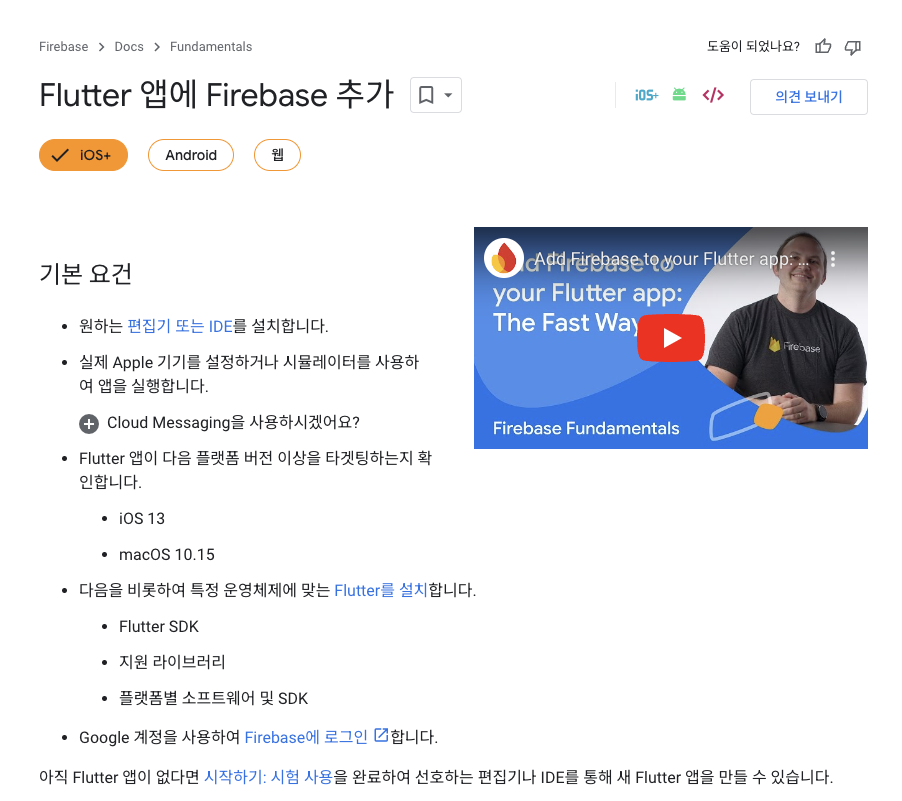This screenshot has width=902, height=801.
Task: Click the green Android robot icon
Action: (x=679, y=94)
